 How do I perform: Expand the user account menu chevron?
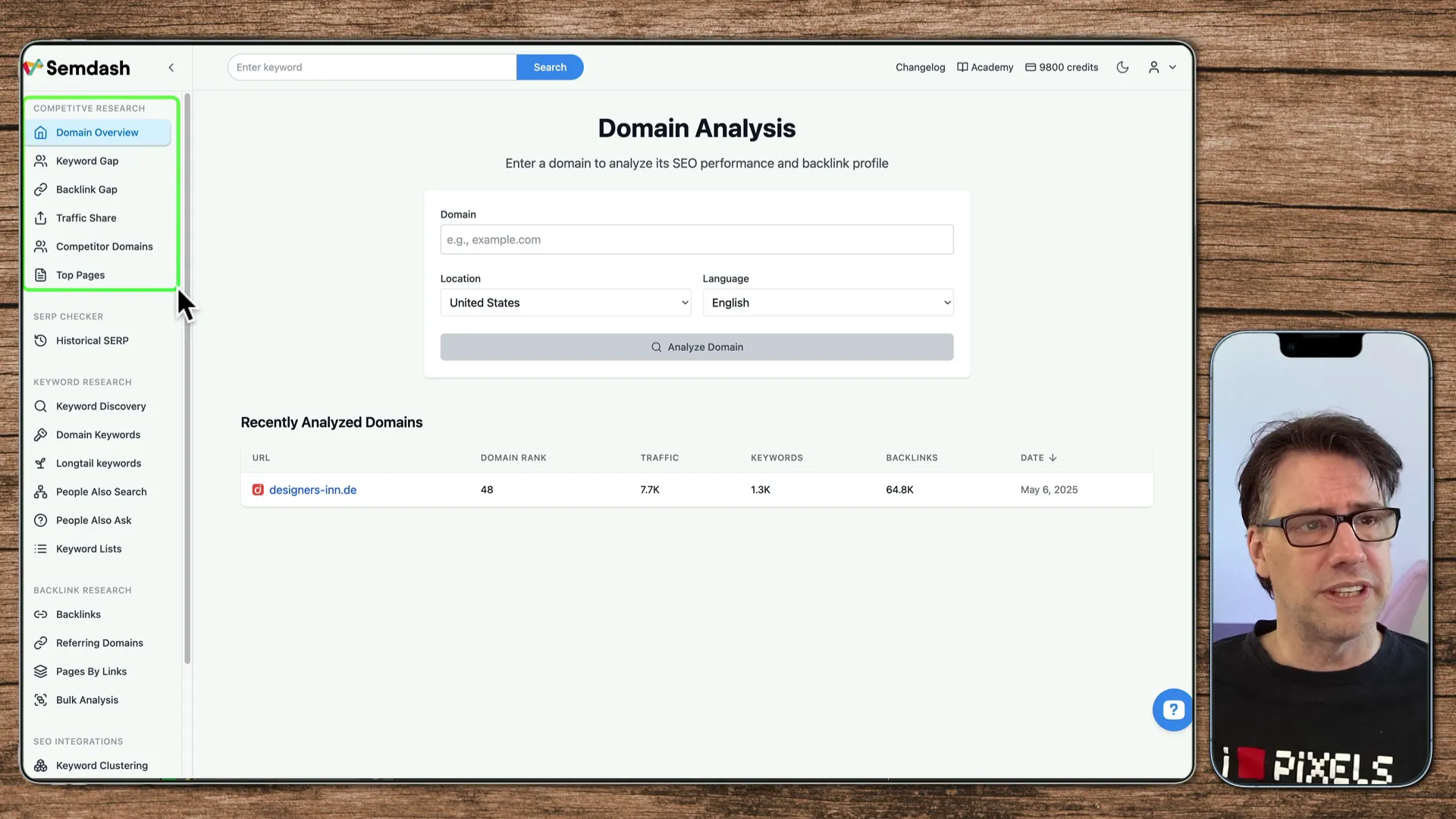(1172, 67)
